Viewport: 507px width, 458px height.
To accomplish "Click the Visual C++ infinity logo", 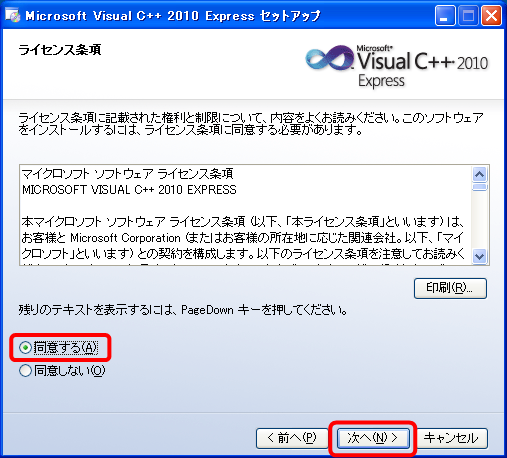I will pos(330,58).
